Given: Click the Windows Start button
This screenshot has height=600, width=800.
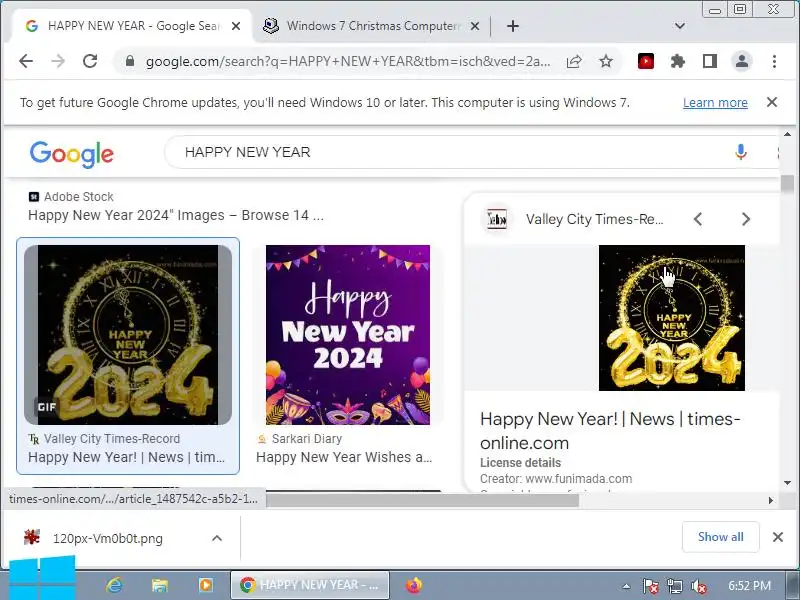Looking at the screenshot, I should click(x=42, y=579).
